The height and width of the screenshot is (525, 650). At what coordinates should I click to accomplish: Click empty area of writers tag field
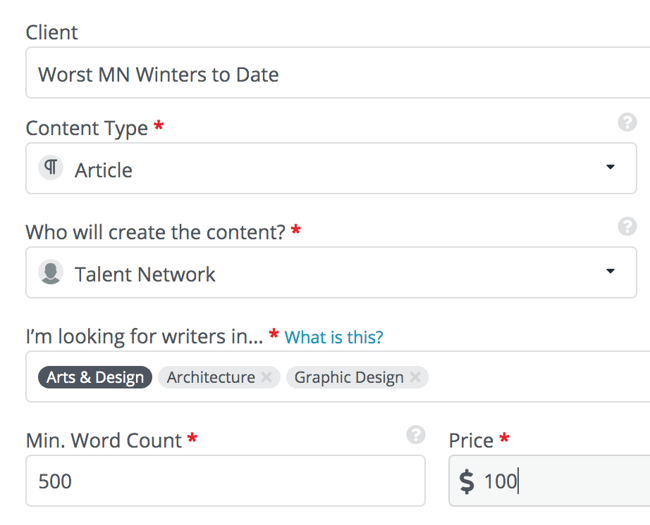(x=539, y=377)
